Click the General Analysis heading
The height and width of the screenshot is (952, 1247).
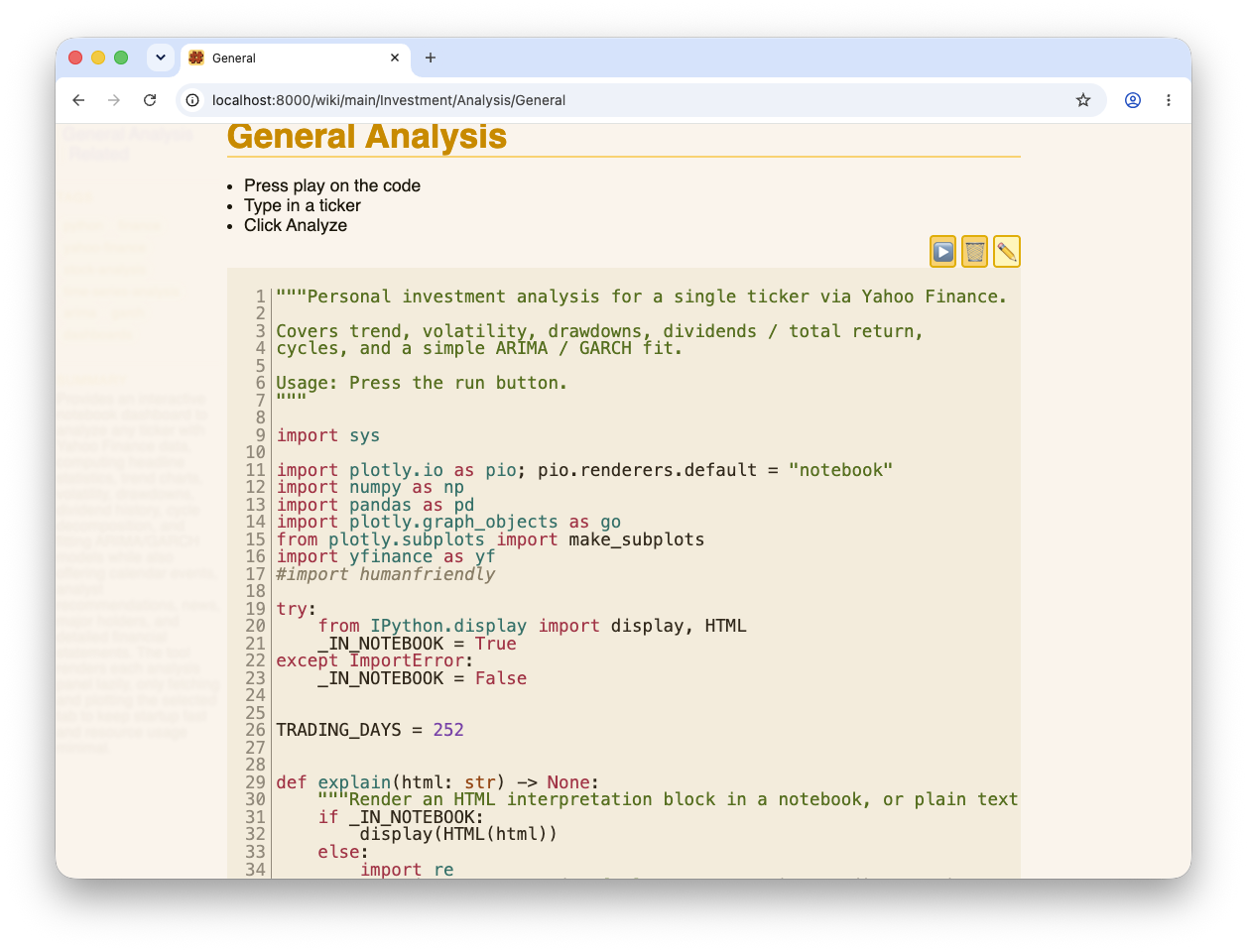[x=367, y=137]
